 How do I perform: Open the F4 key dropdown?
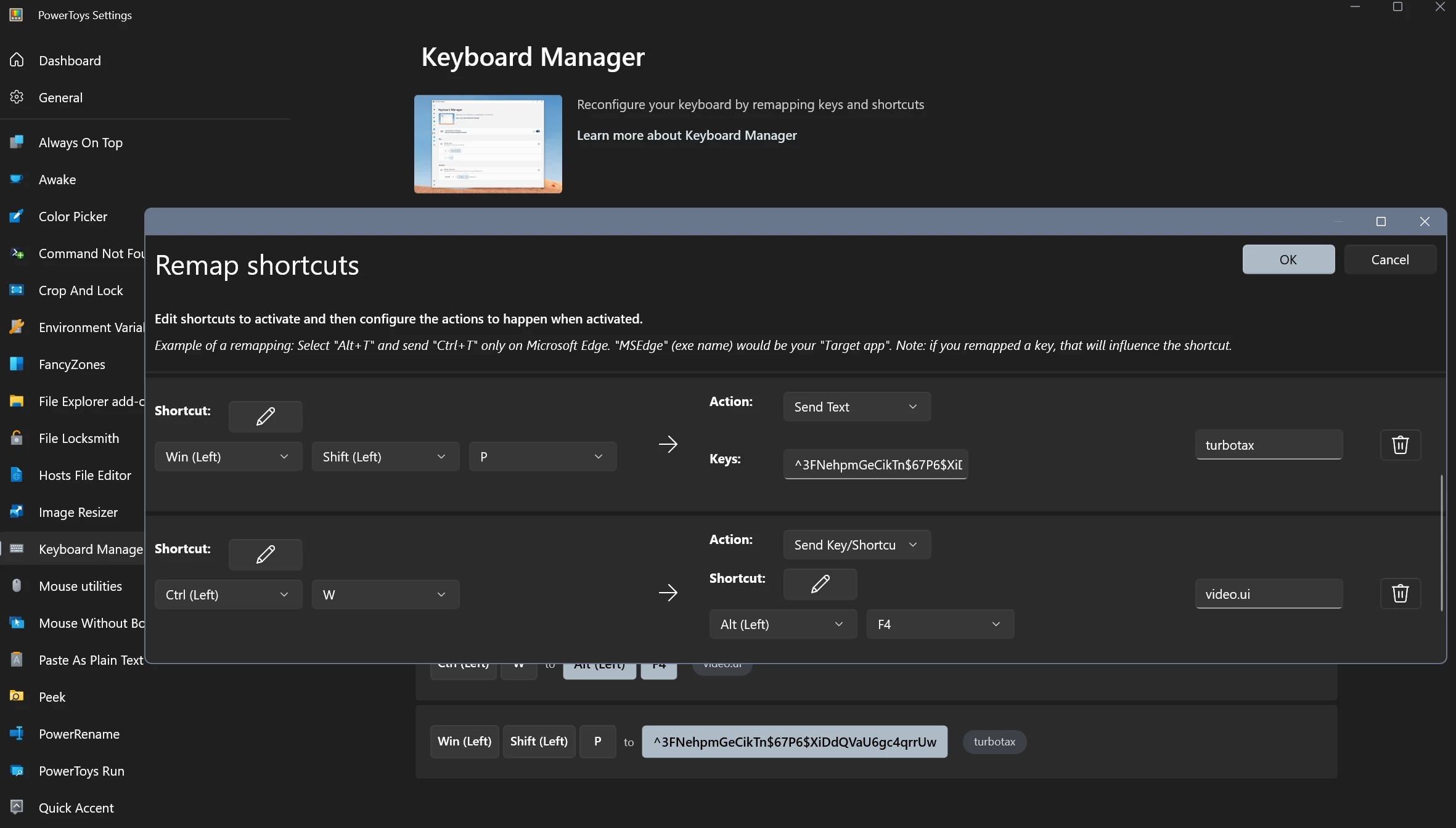[940, 624]
